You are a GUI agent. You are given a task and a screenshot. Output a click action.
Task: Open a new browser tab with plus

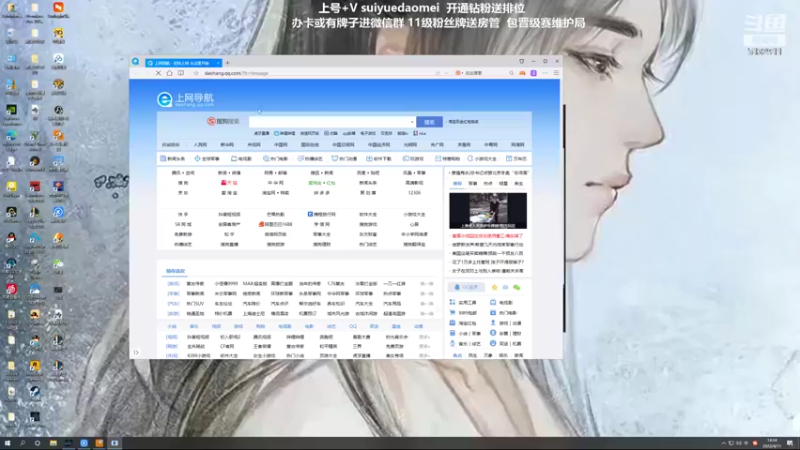tap(228, 63)
